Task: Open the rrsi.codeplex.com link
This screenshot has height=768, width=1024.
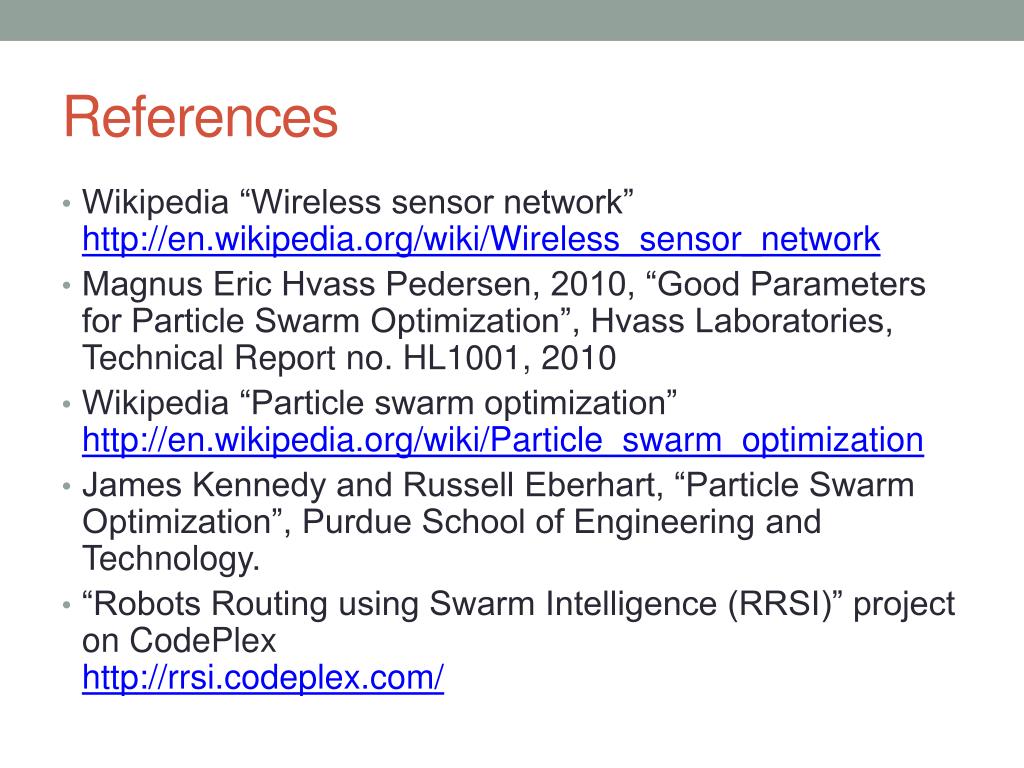Action: [x=263, y=678]
